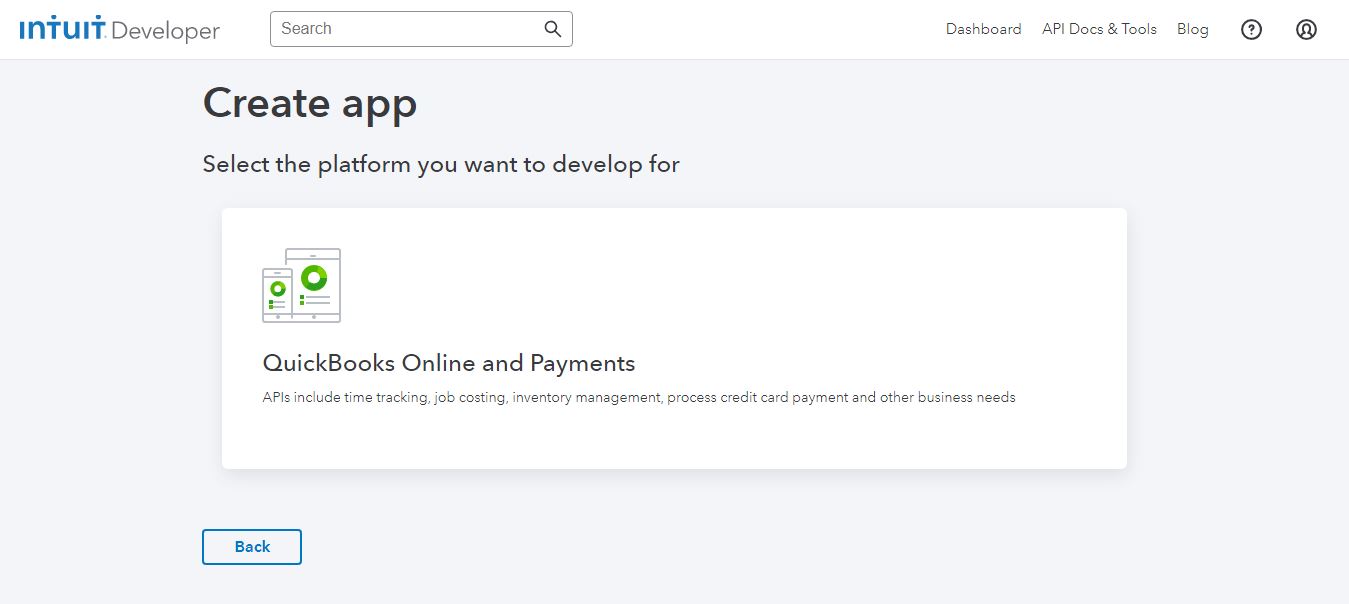Viewport: 1349px width, 604px height.
Task: Click the APIs include time tracking description
Action: point(639,398)
